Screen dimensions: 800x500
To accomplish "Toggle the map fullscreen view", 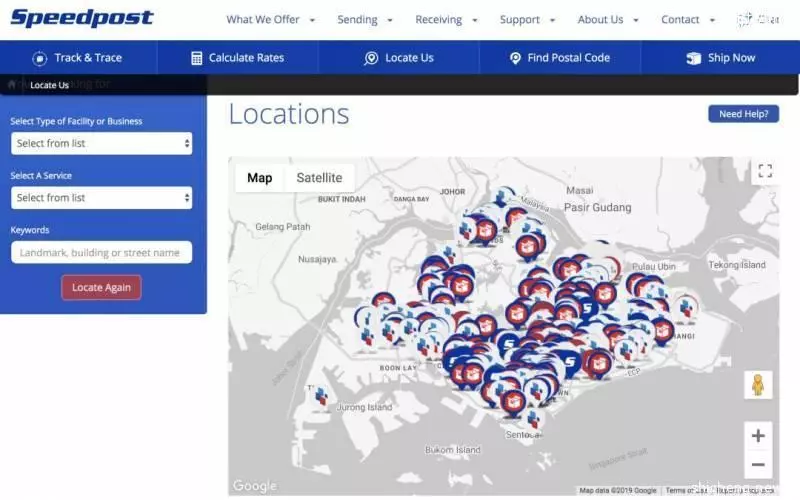I will coord(765,171).
